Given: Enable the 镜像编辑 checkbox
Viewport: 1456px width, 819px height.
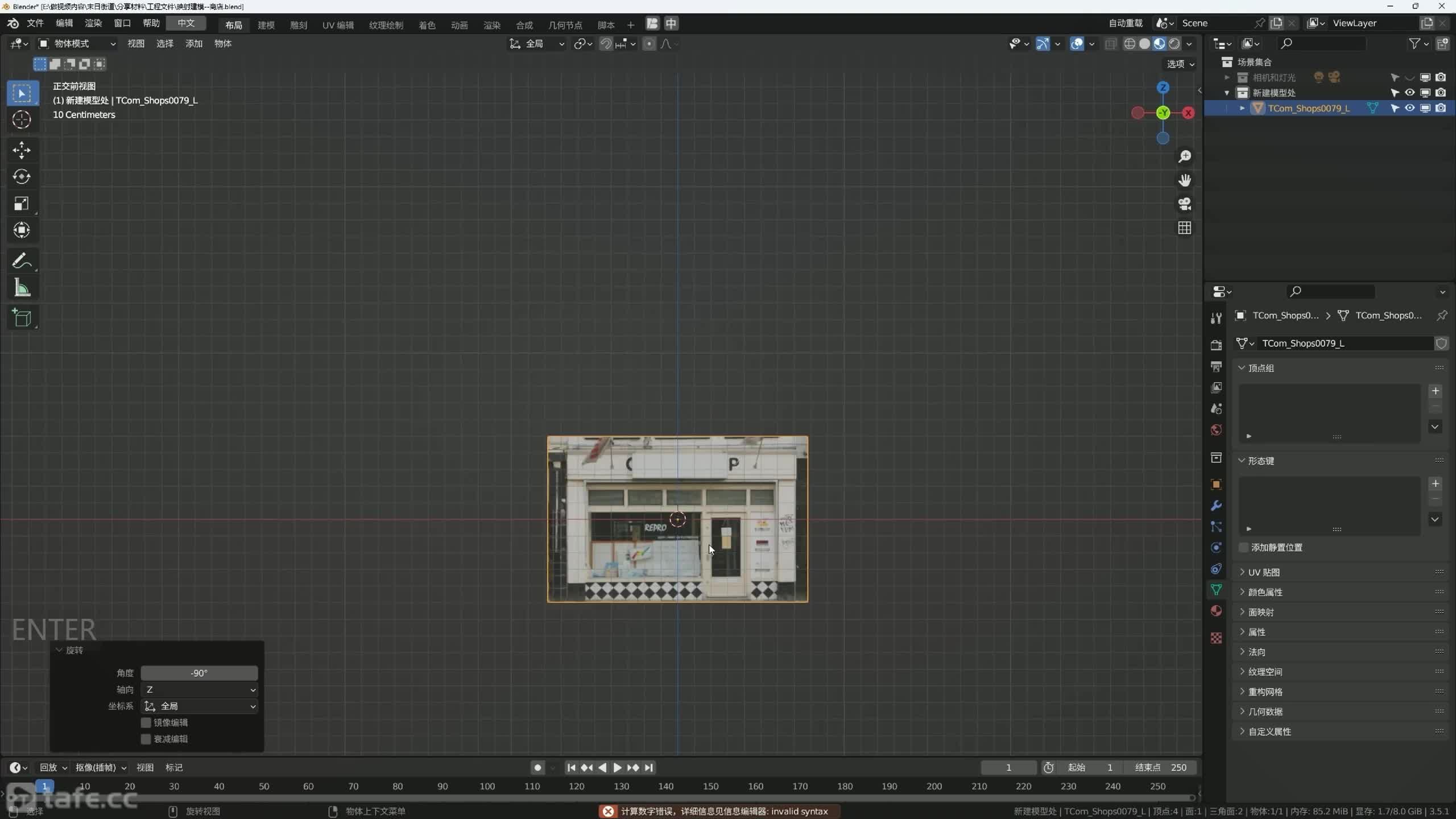Looking at the screenshot, I should coord(146,722).
